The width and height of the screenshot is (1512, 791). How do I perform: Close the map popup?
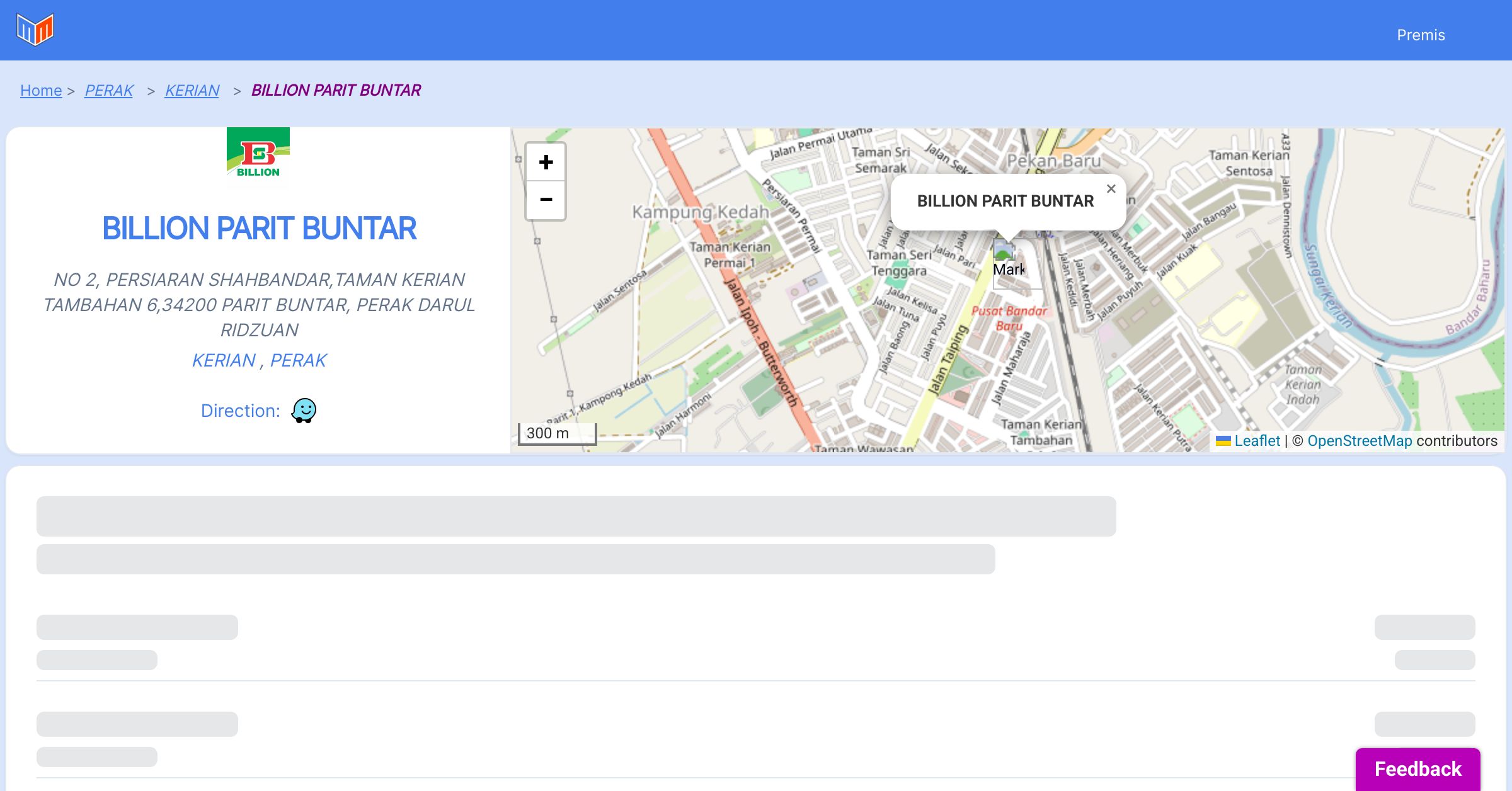(x=1111, y=189)
